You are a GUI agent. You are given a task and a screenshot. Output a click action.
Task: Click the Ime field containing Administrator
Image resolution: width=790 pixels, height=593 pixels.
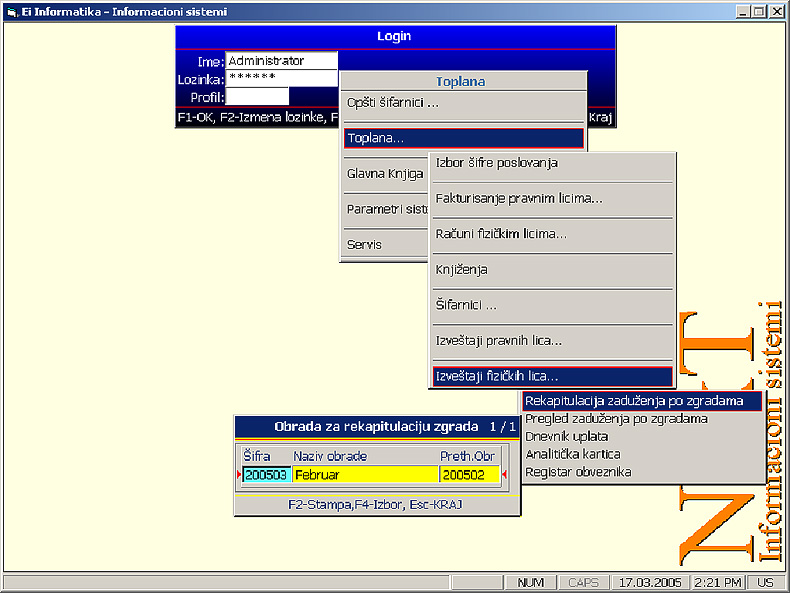[281, 61]
